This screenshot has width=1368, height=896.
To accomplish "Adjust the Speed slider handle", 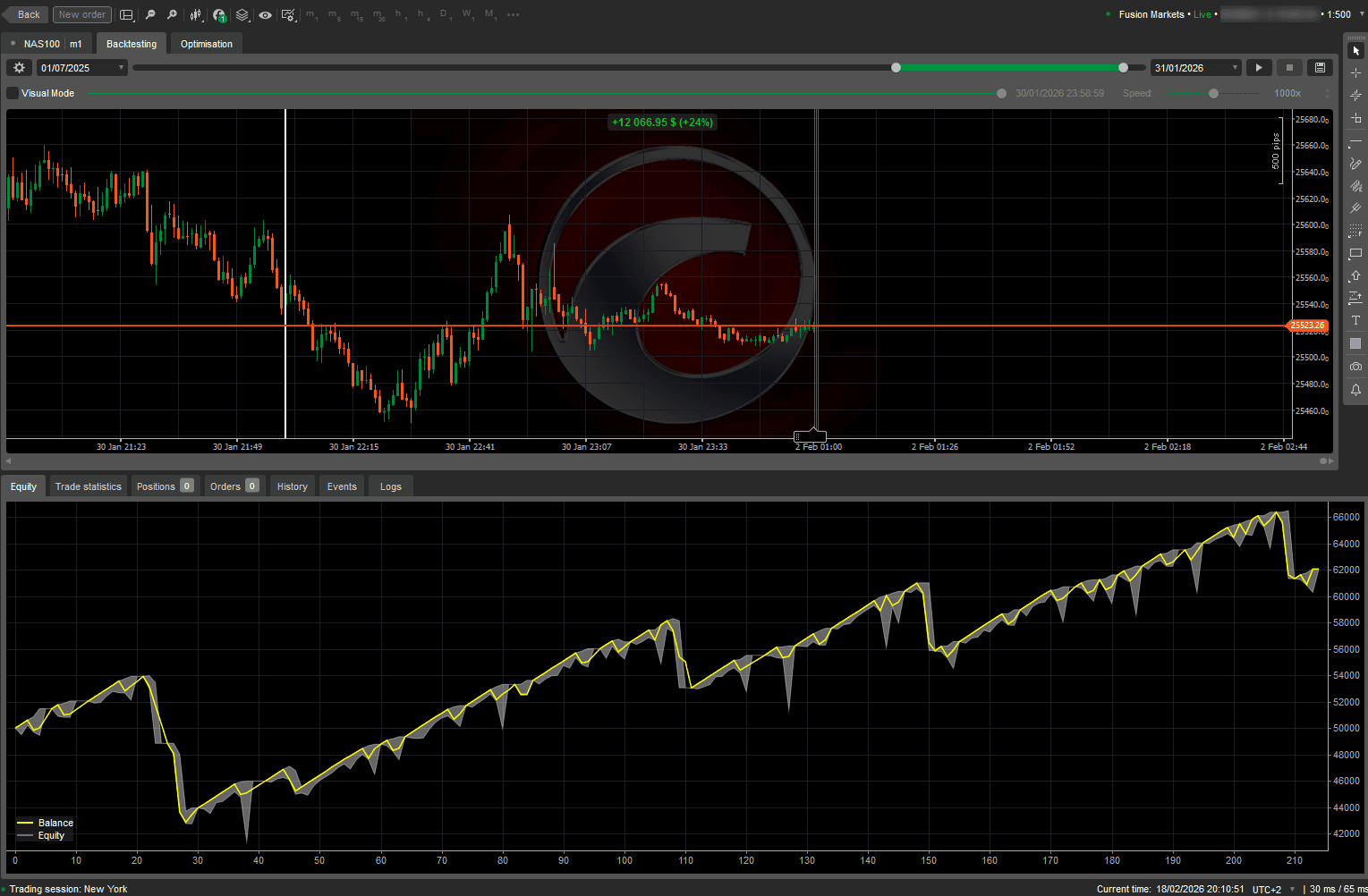I will pos(1213,93).
